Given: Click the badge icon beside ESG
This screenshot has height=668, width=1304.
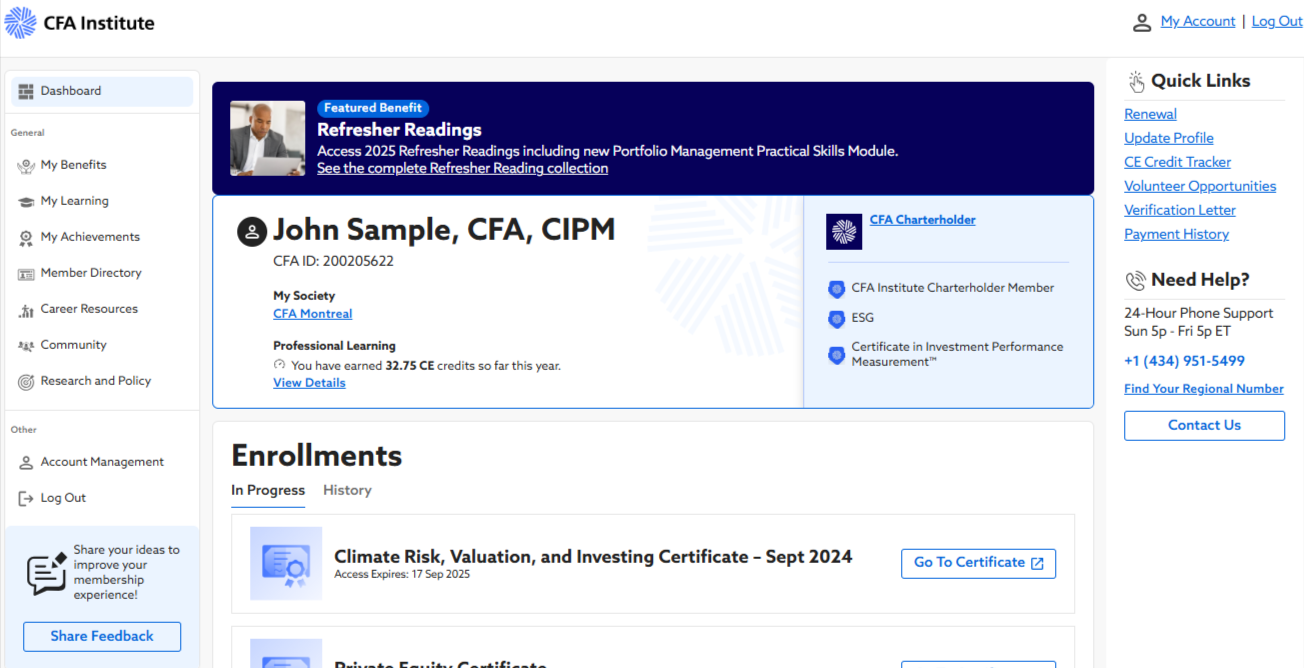Looking at the screenshot, I should 837,319.
